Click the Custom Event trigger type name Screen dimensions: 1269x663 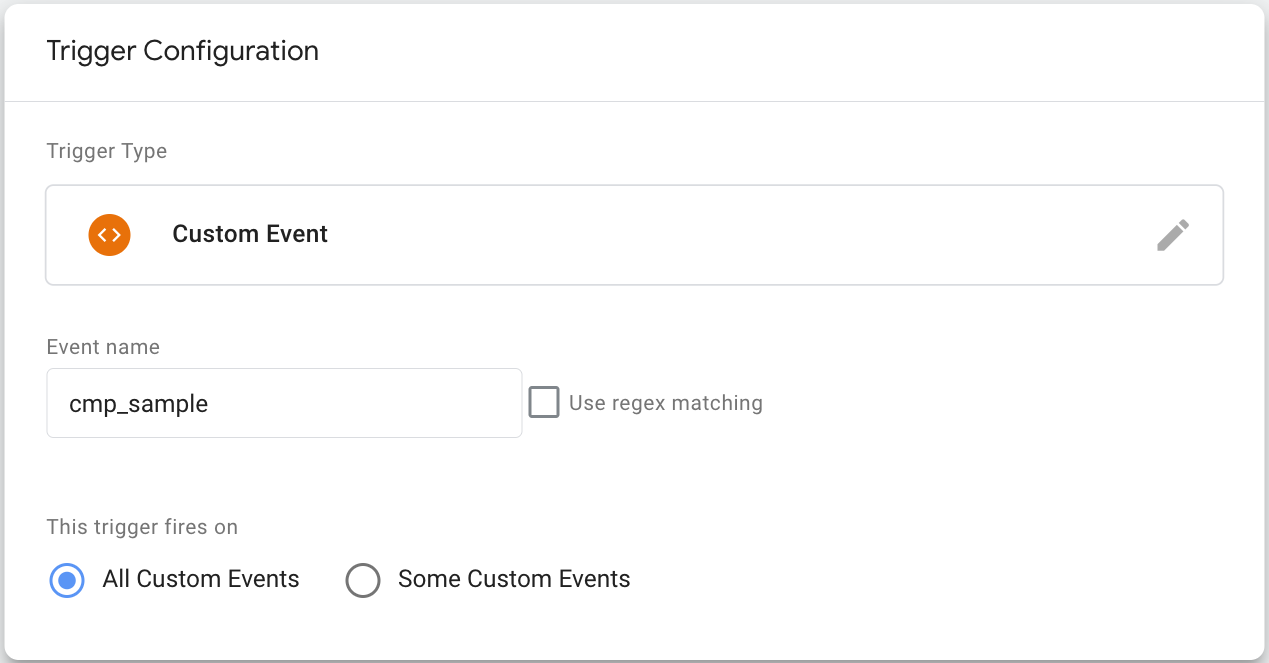(250, 234)
